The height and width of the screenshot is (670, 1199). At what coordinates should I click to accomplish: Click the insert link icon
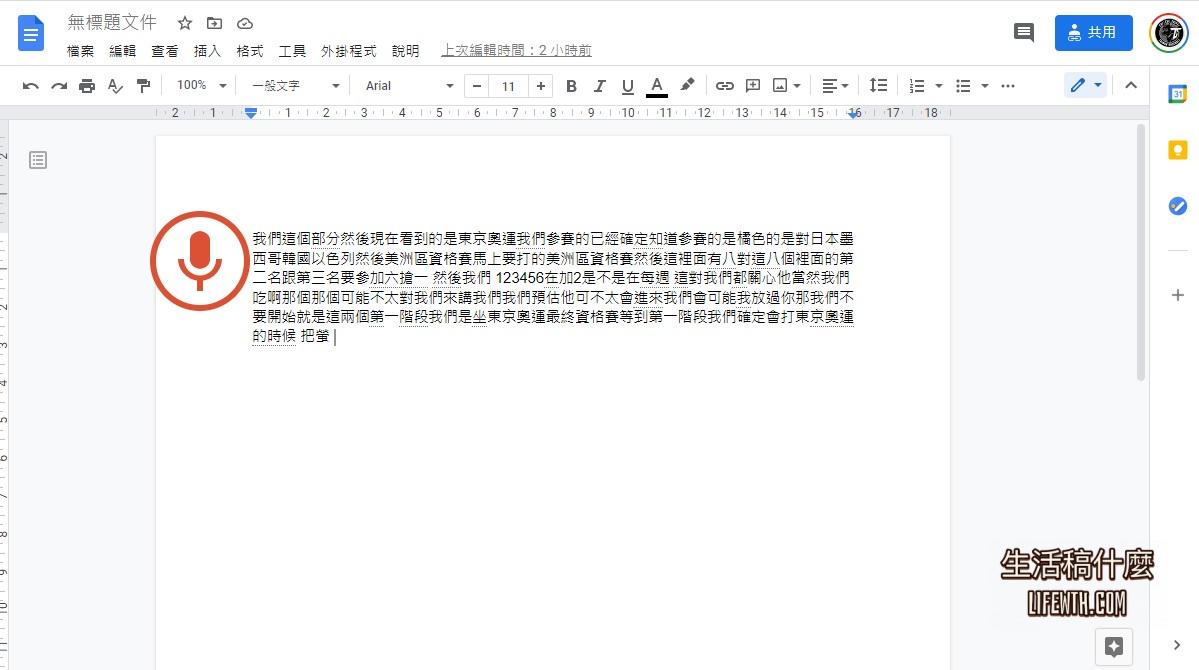[725, 86]
